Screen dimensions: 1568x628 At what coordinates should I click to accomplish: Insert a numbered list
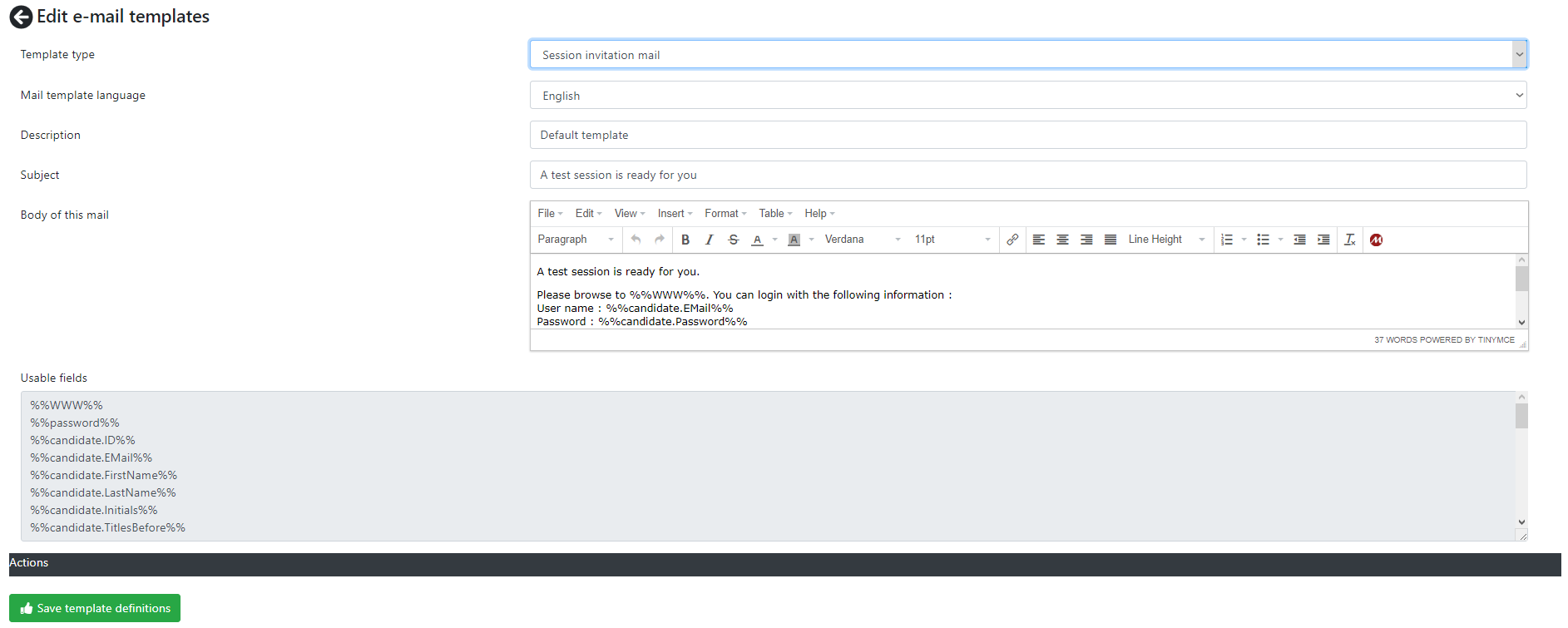click(x=1227, y=240)
